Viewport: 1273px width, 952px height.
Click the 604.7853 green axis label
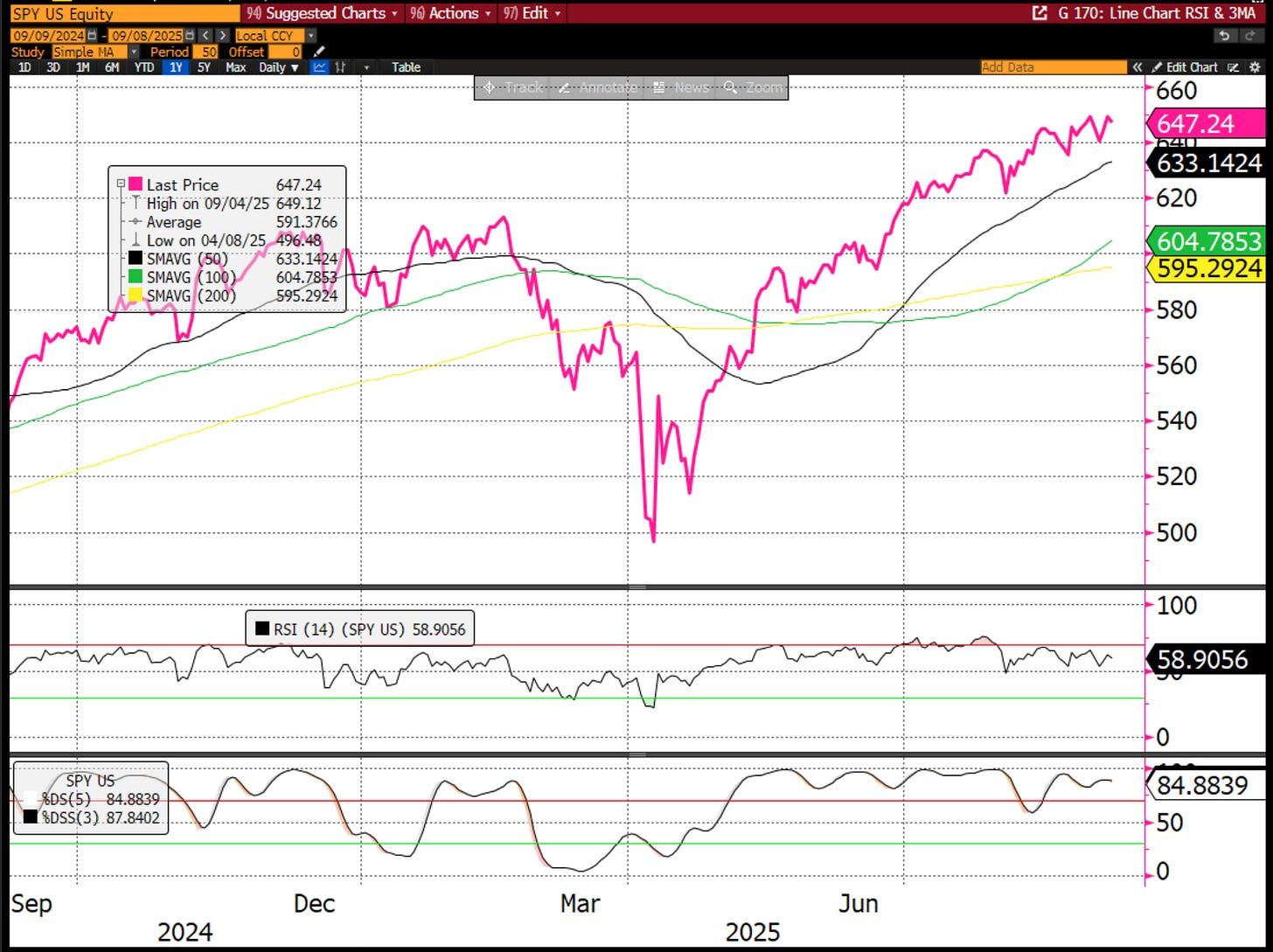click(1207, 240)
